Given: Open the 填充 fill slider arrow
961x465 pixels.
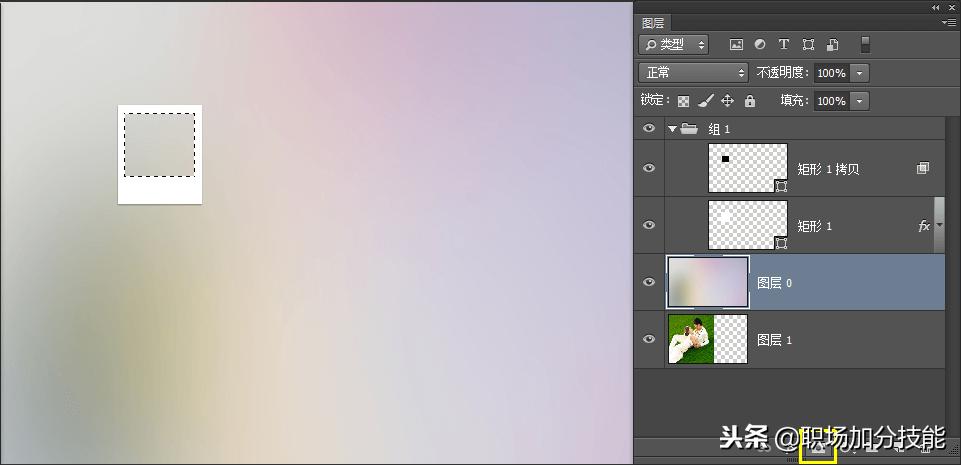Looking at the screenshot, I should [x=859, y=101].
